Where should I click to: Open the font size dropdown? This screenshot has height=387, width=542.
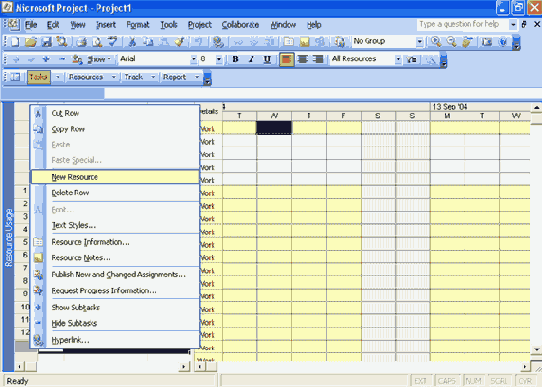[x=219, y=59]
